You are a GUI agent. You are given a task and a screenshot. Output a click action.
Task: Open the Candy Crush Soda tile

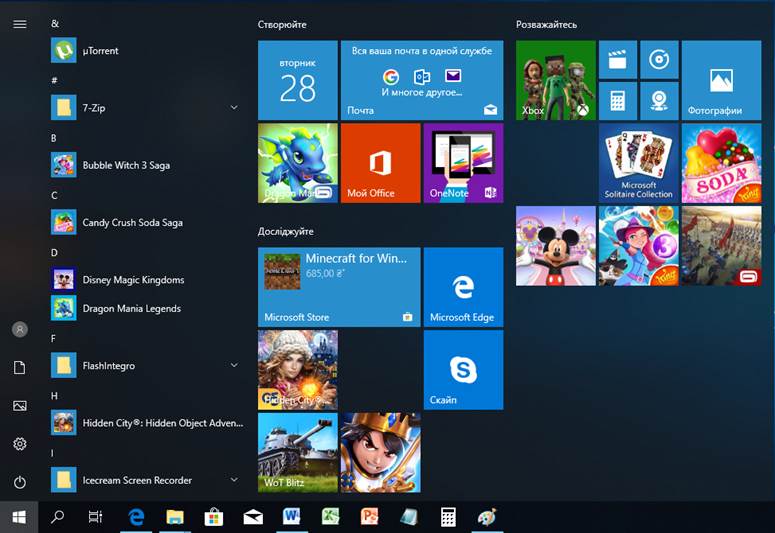pyautogui.click(x=721, y=163)
